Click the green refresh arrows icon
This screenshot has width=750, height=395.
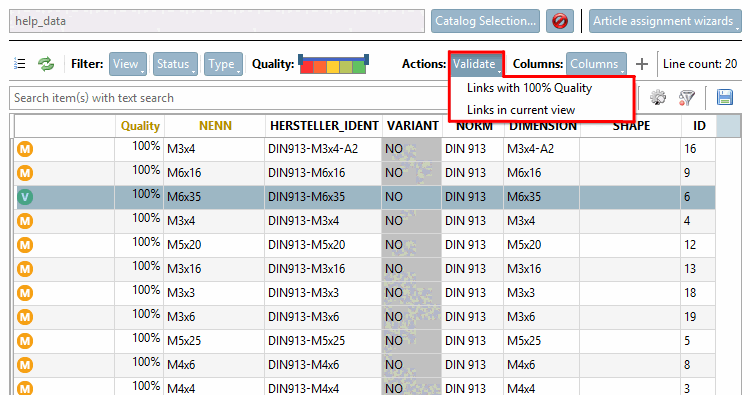[x=46, y=64]
